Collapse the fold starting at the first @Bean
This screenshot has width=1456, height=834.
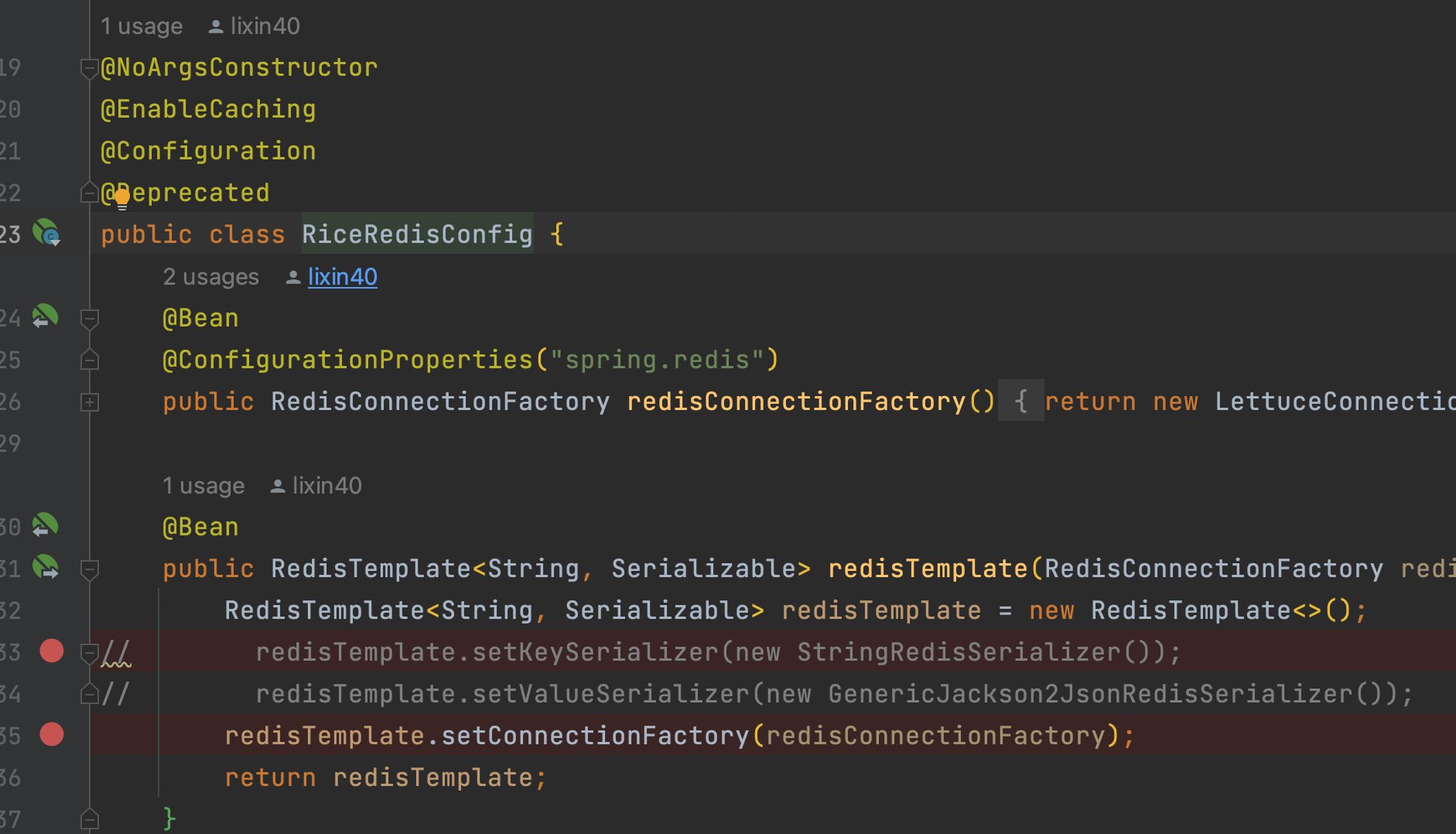(x=90, y=319)
